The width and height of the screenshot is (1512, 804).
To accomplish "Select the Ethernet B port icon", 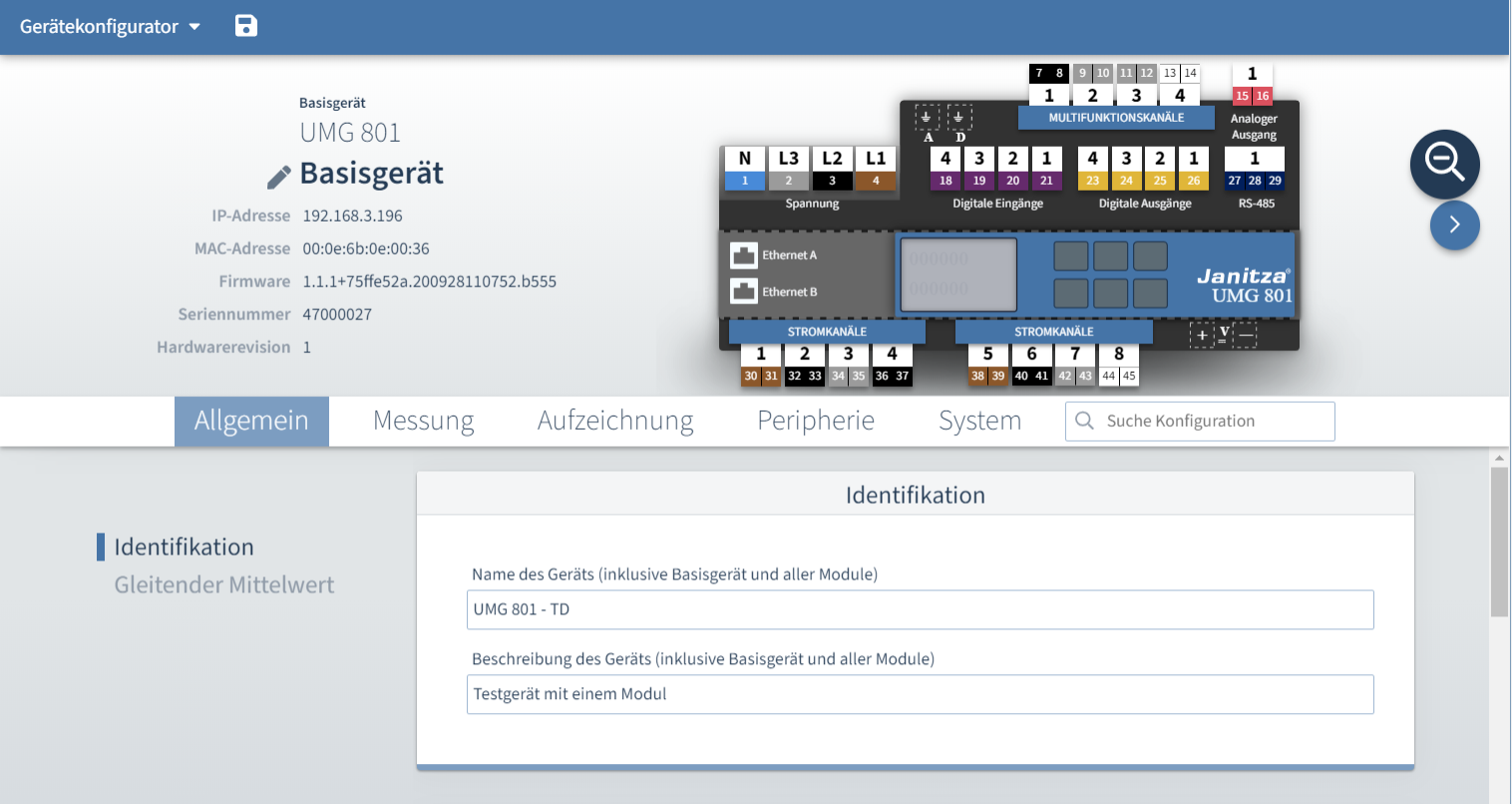I will (x=744, y=291).
